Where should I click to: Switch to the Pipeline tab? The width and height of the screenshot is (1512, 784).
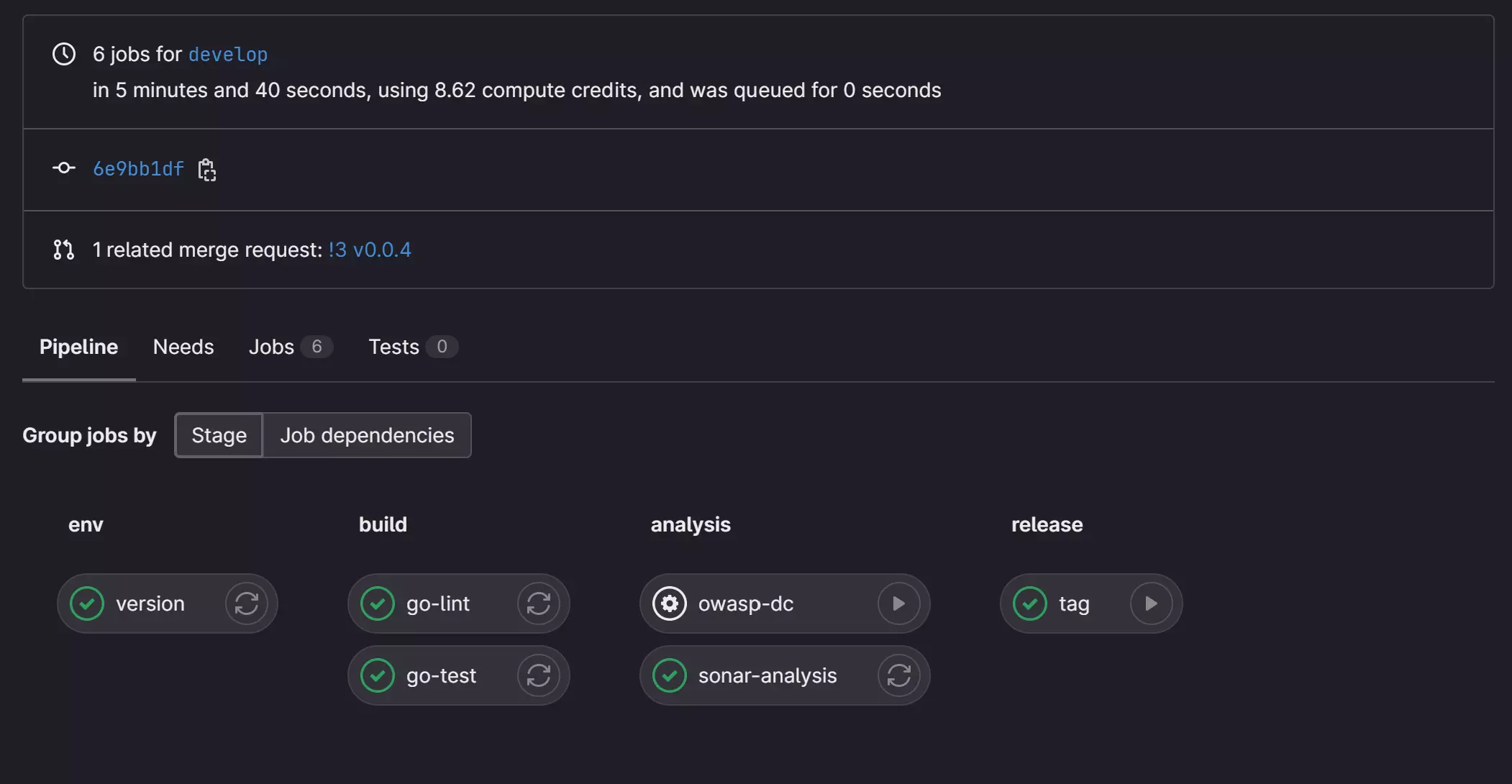[x=78, y=347]
